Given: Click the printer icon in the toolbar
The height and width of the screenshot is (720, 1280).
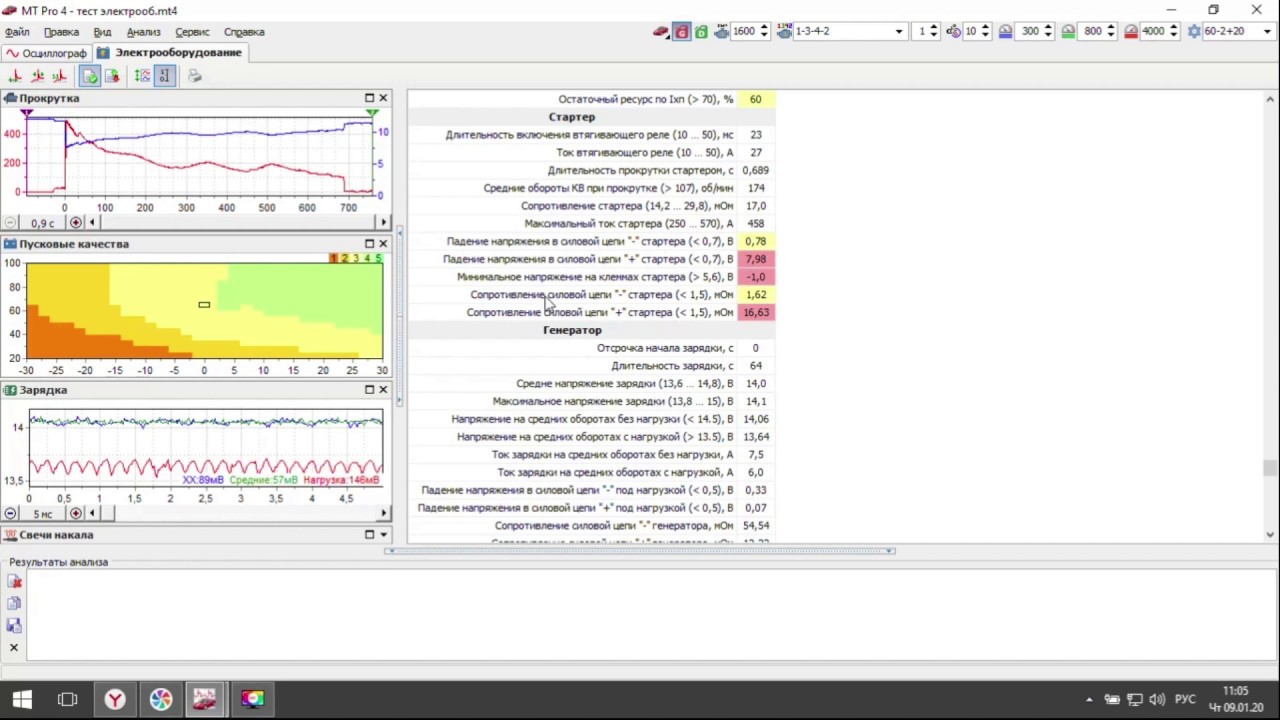Looking at the screenshot, I should [194, 76].
